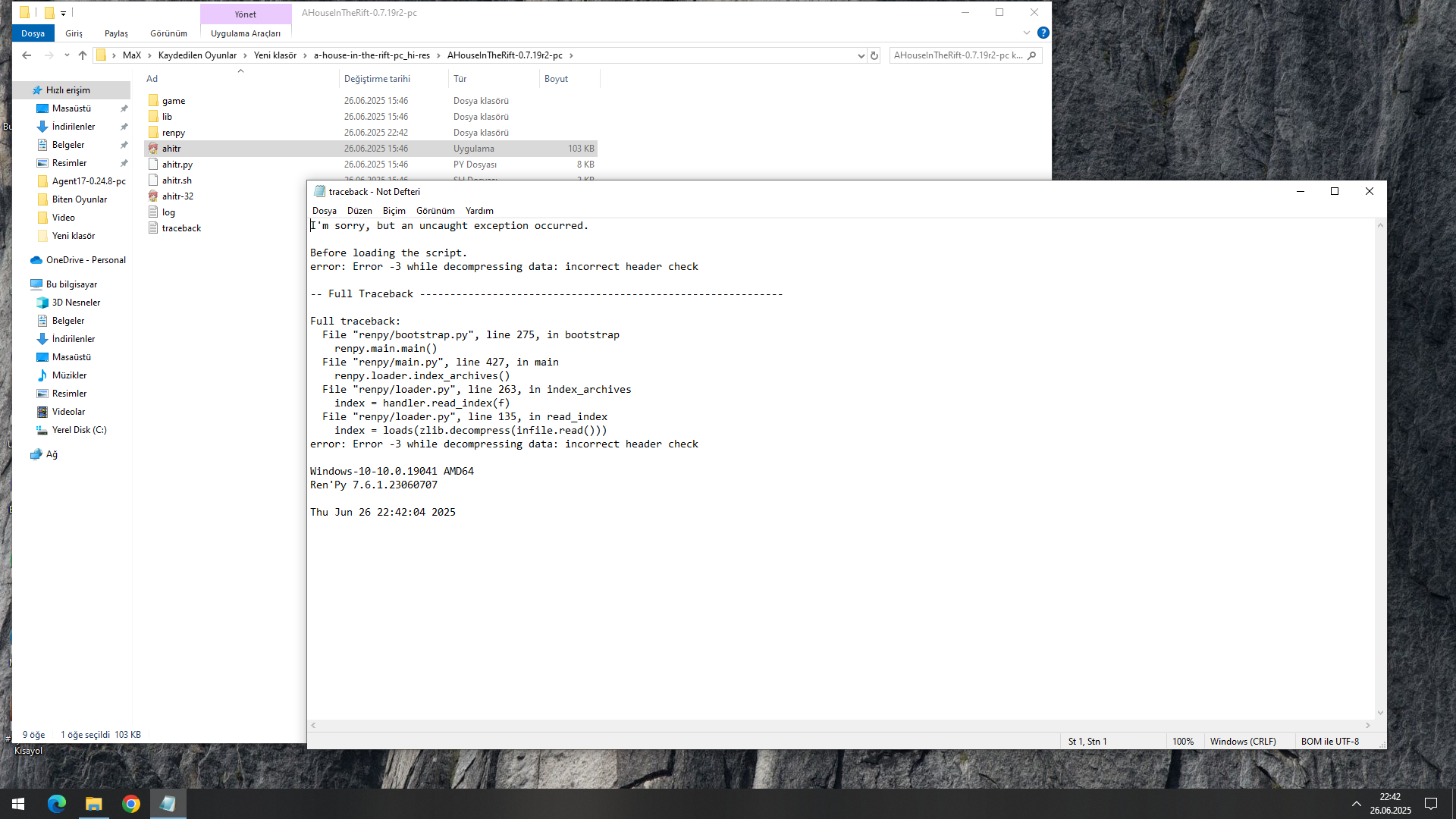Open Notepad Görünüm menu
This screenshot has height=819, width=1456.
click(435, 211)
